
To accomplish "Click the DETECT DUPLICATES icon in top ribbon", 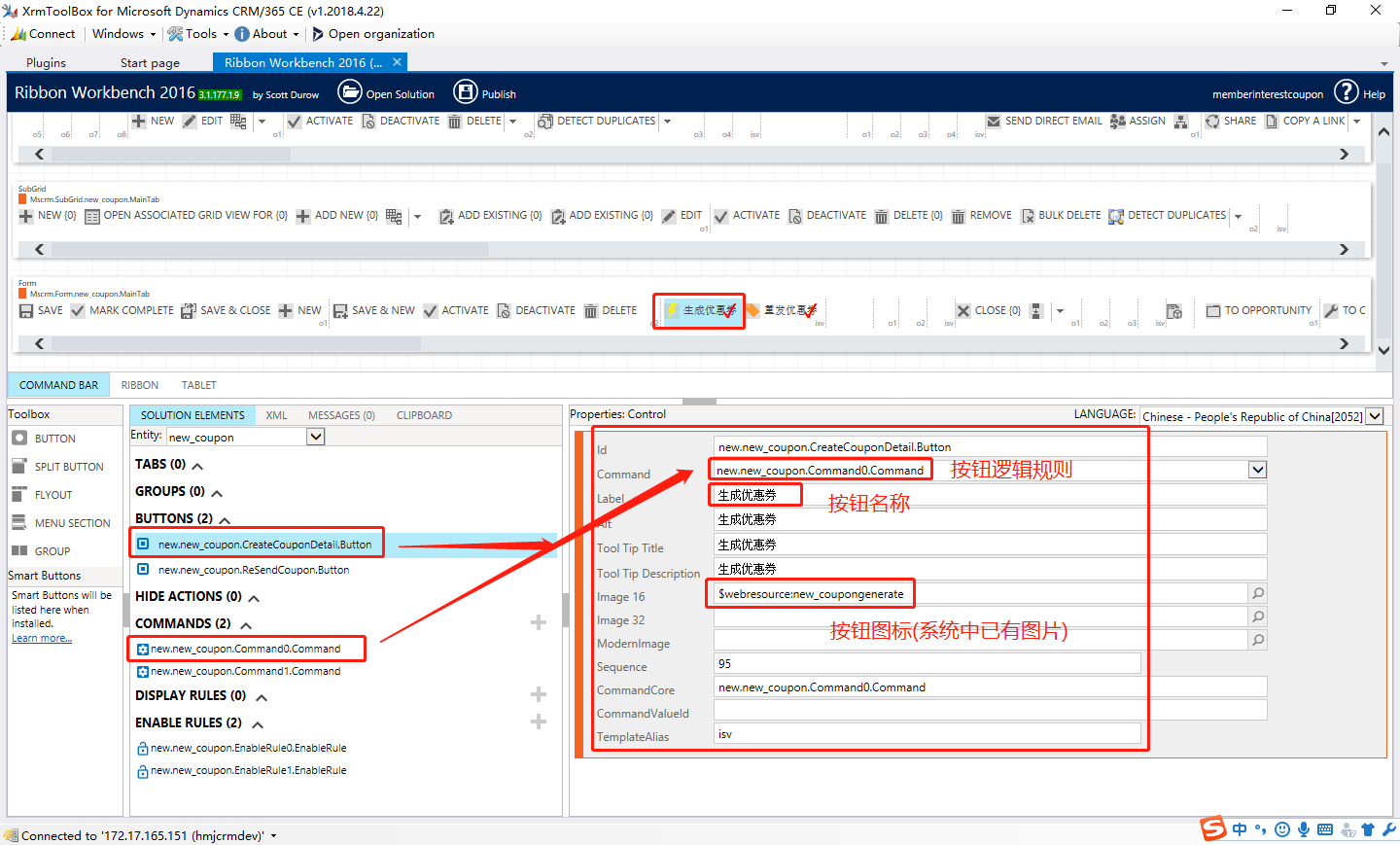I will click(545, 122).
